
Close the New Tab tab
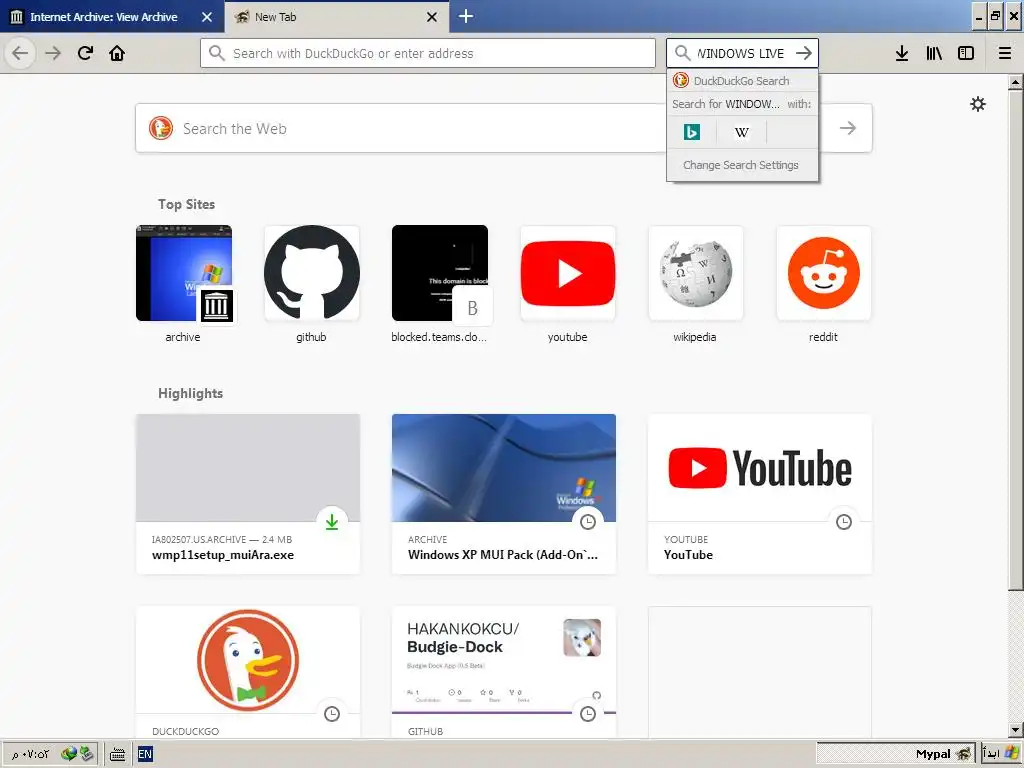click(432, 17)
